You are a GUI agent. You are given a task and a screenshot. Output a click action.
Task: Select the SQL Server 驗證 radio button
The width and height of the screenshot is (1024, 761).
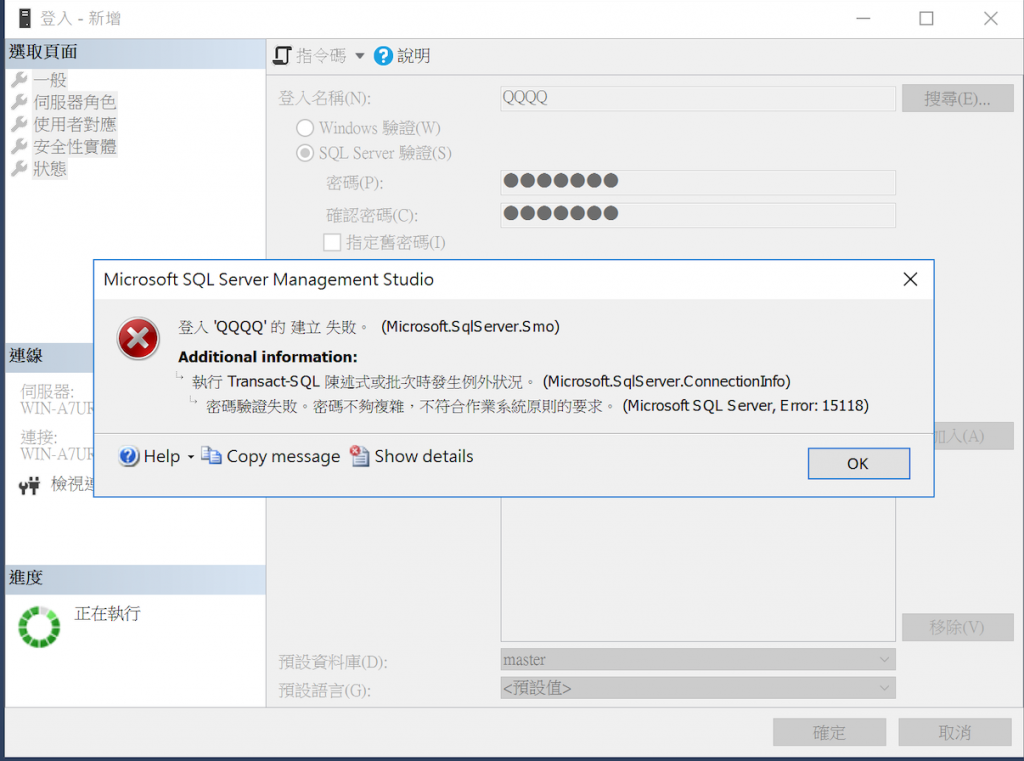click(304, 153)
